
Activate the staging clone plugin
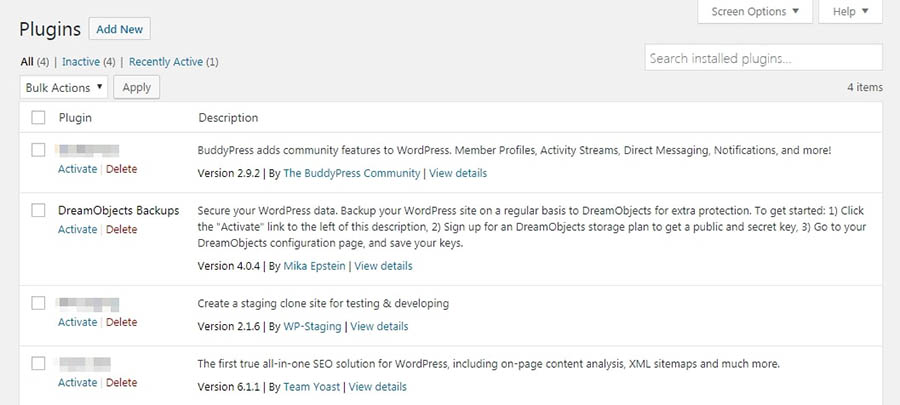pos(77,322)
